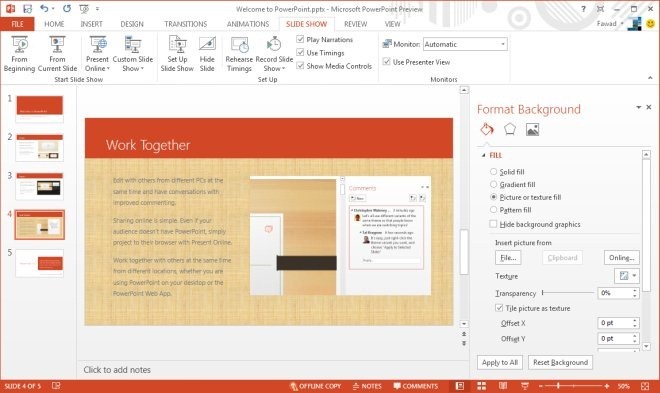Toggle the Notes pane from status bar
This screenshot has height=393, width=660.
click(367, 386)
